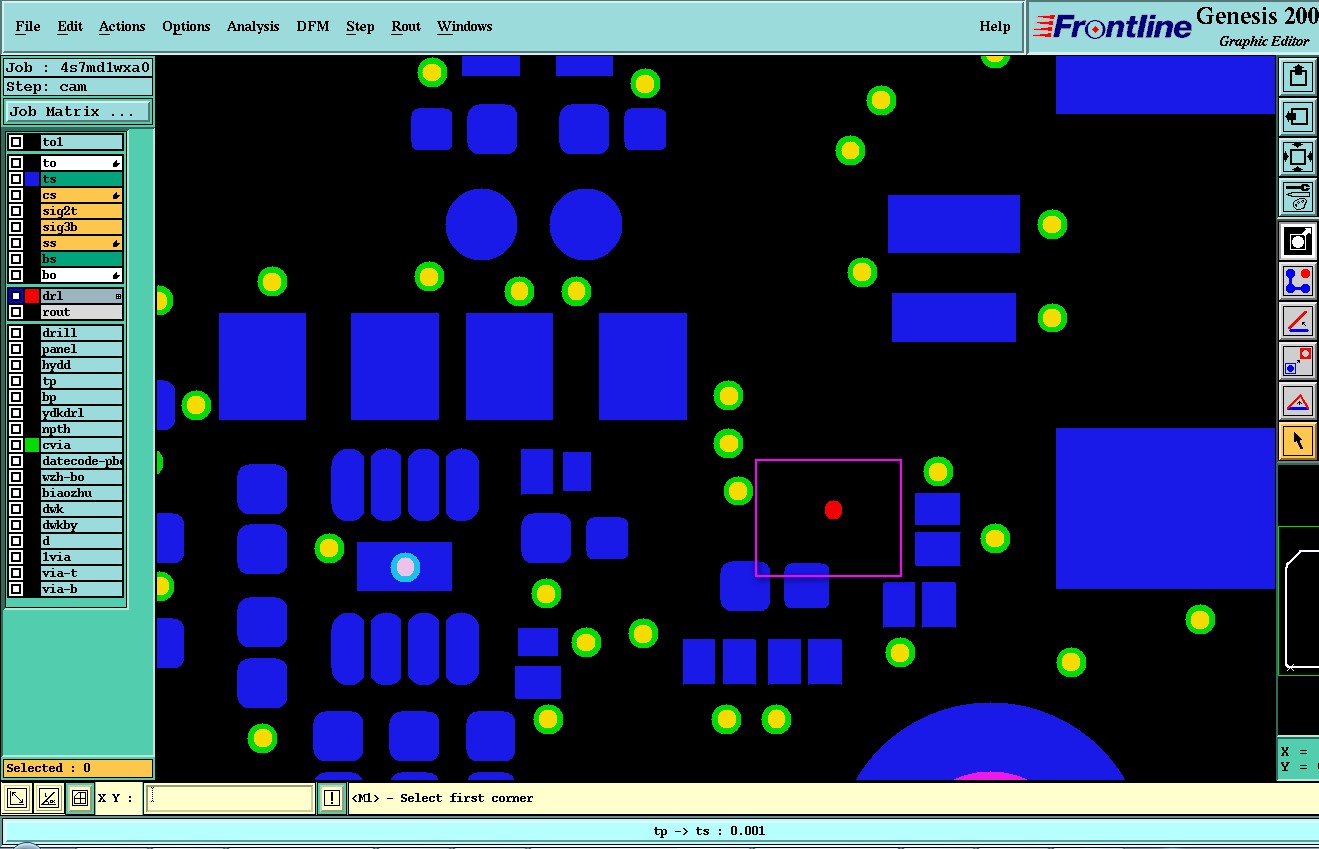Open the File menu
Screen dimensions: 1319x849
pyautogui.click(x=28, y=26)
